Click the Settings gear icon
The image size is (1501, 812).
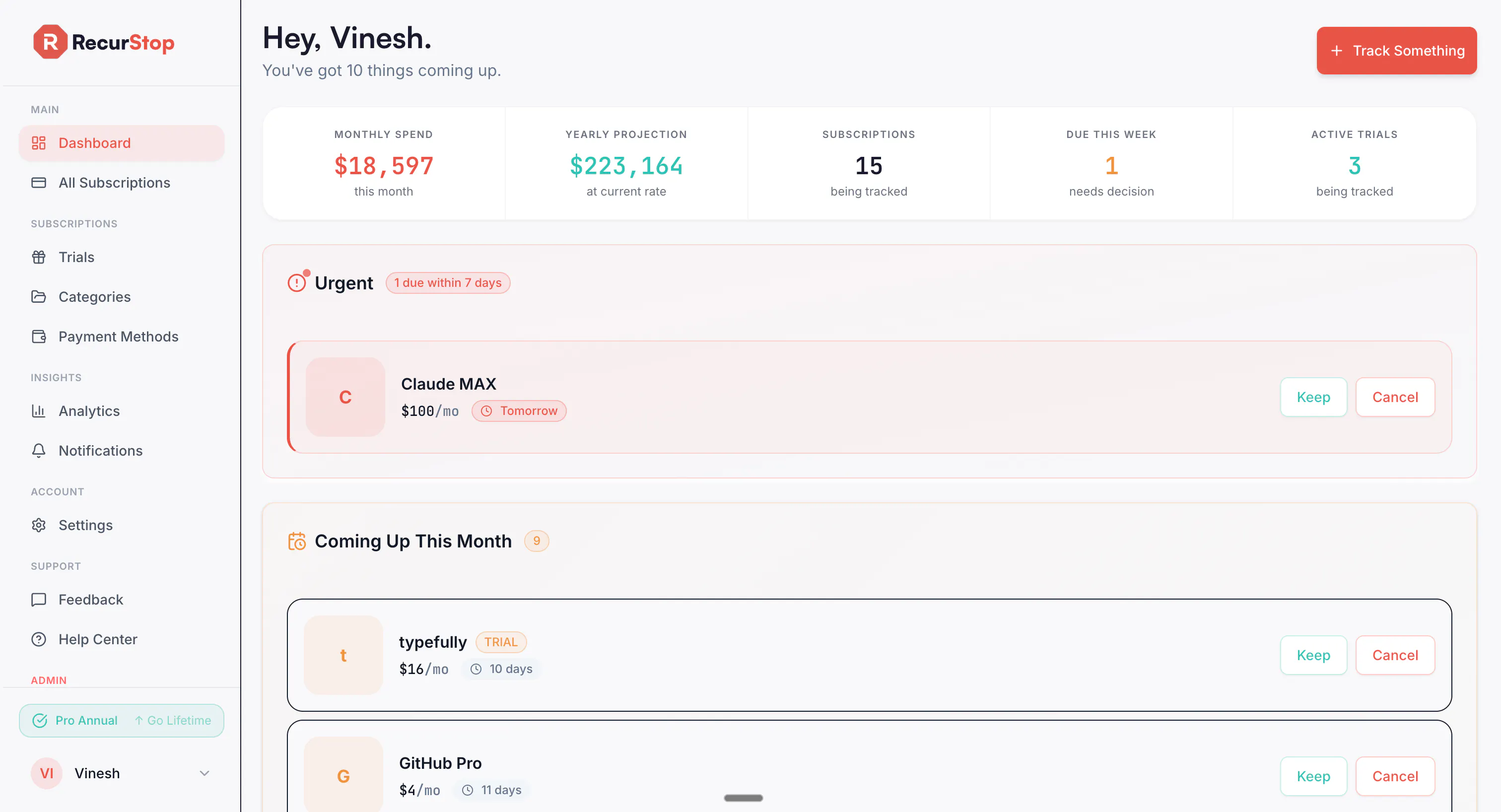point(38,525)
